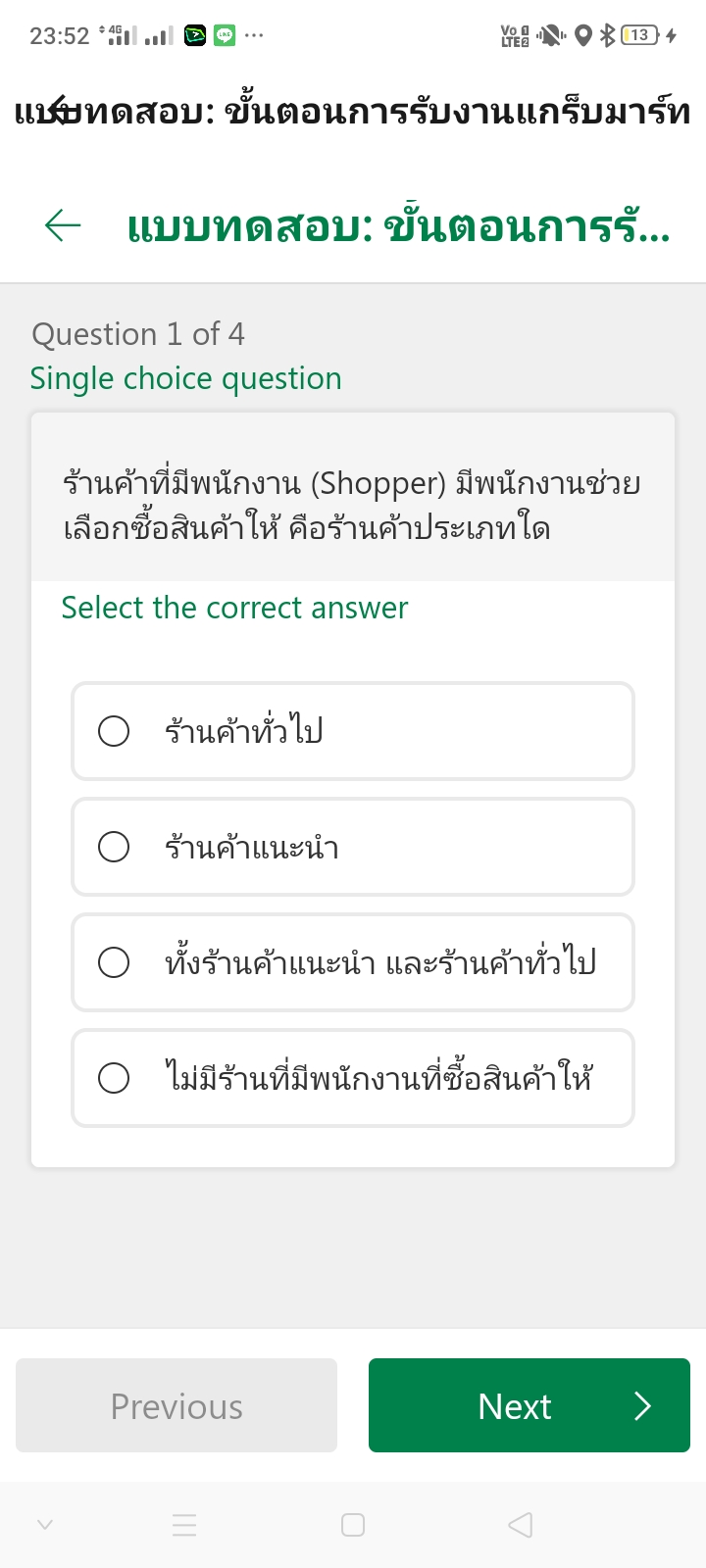
Task: Open the recent apps hamburger navigation icon
Action: click(184, 1525)
